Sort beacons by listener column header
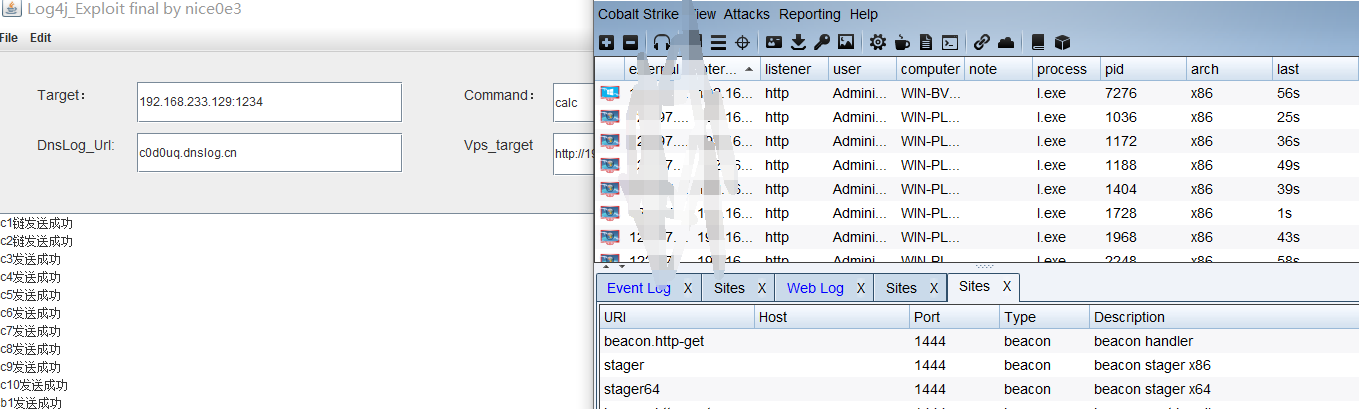 [x=794, y=69]
